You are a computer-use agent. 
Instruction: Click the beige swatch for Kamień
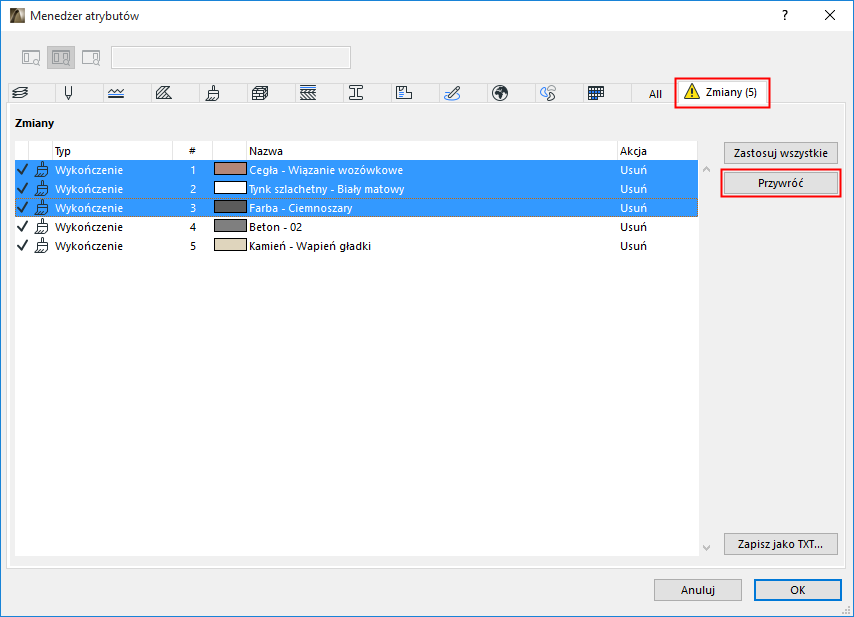click(230, 245)
